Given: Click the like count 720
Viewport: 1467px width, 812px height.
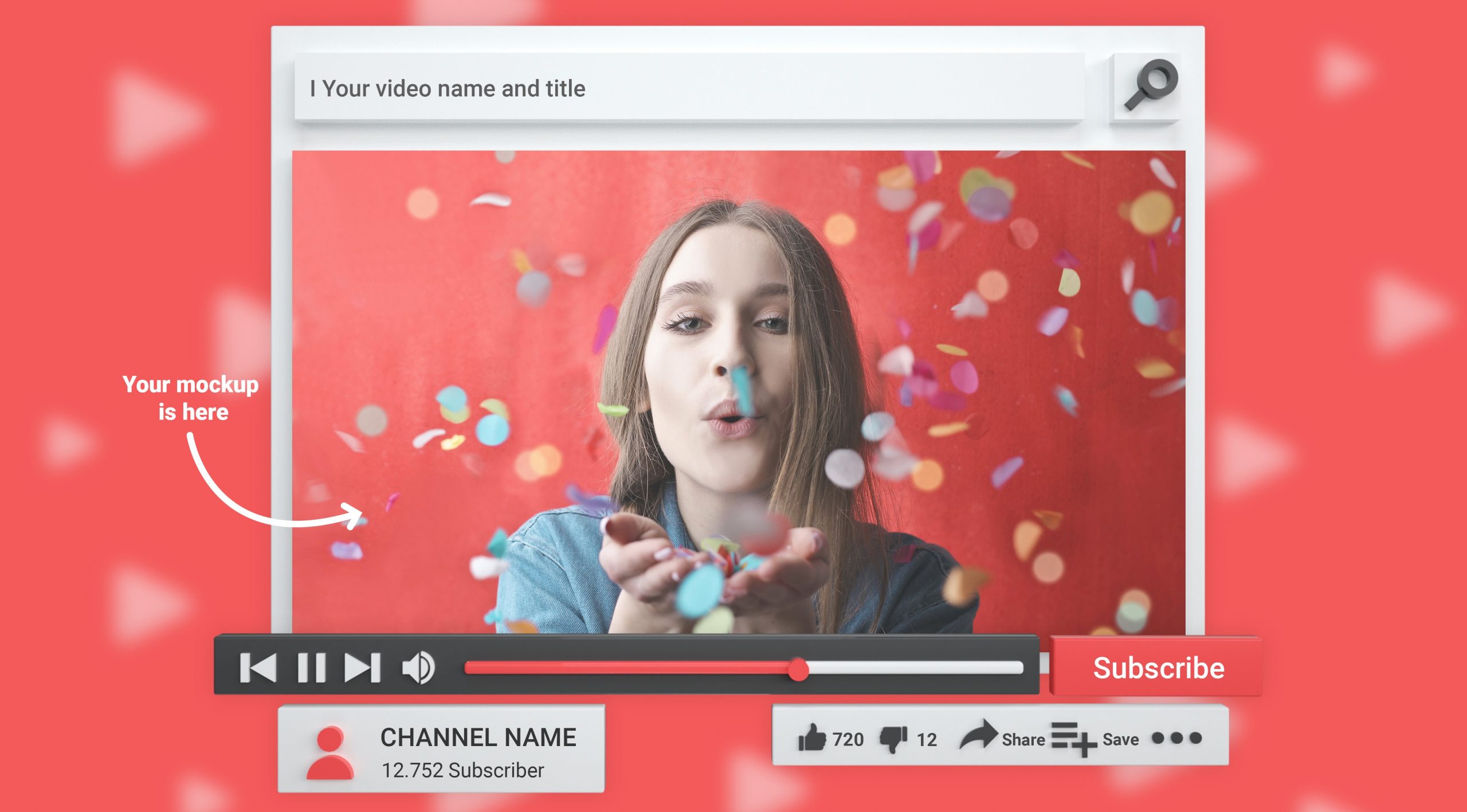Looking at the screenshot, I should click(848, 740).
